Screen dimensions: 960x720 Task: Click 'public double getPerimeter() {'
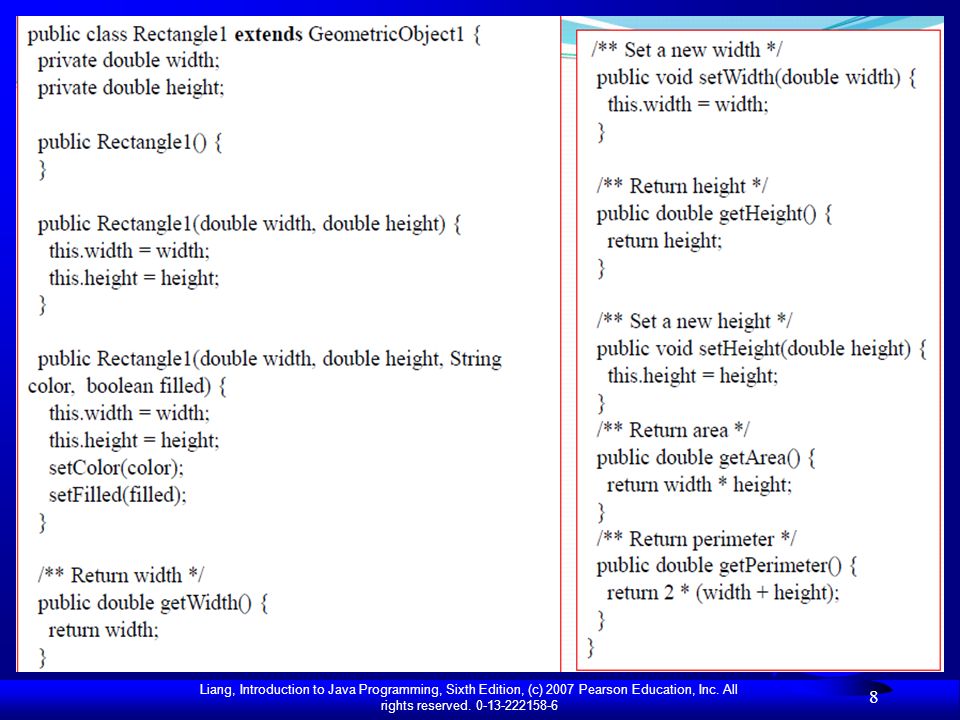pyautogui.click(x=727, y=566)
